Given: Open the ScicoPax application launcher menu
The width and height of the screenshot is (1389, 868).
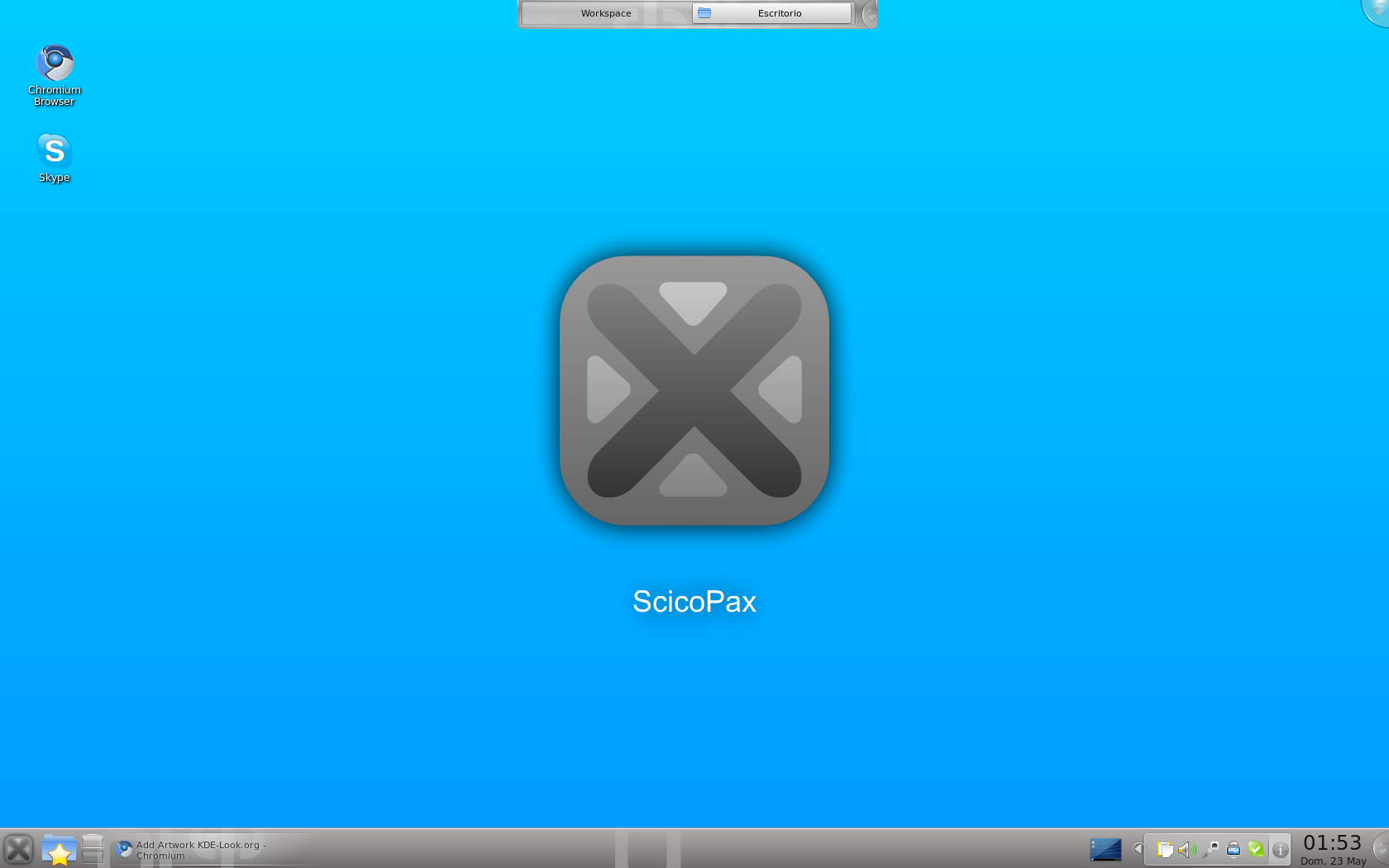Looking at the screenshot, I should (18, 849).
